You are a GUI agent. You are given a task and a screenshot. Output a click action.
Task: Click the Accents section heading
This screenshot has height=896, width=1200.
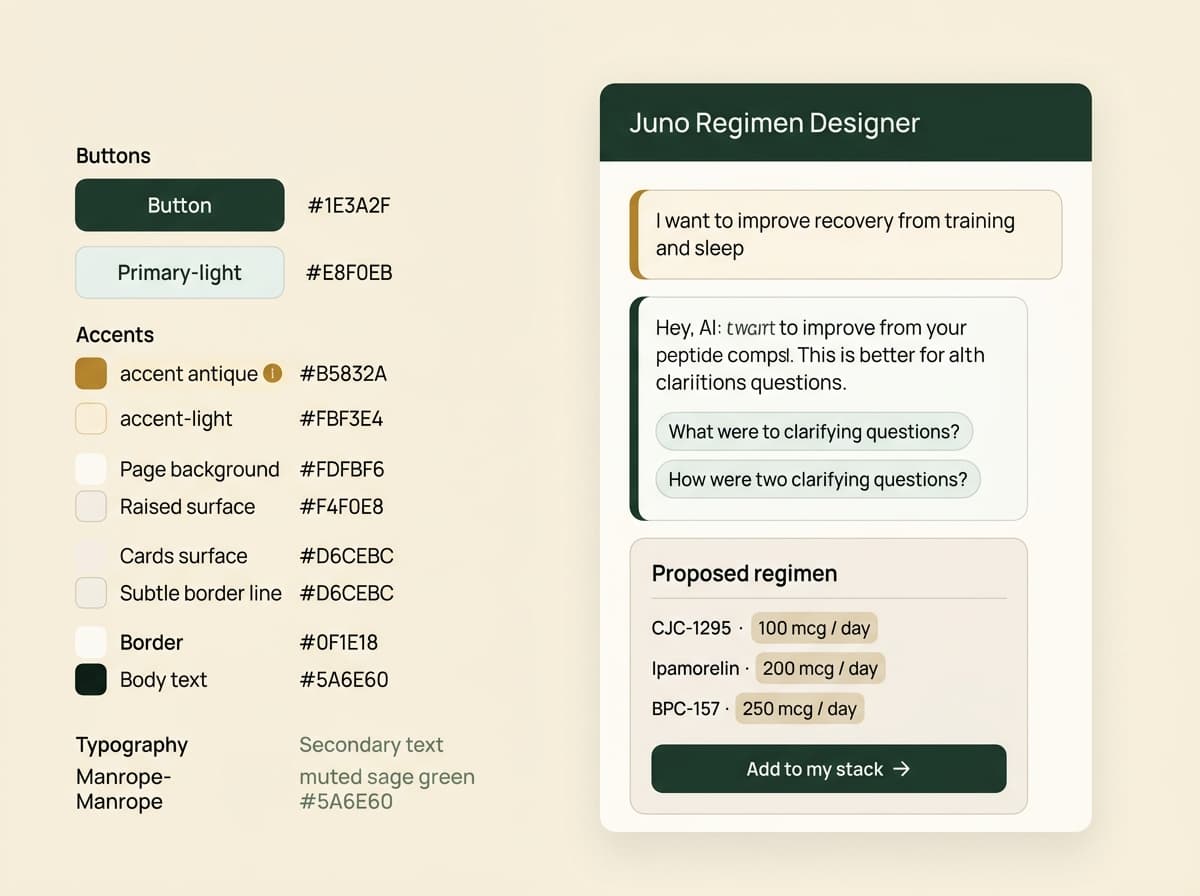click(115, 335)
